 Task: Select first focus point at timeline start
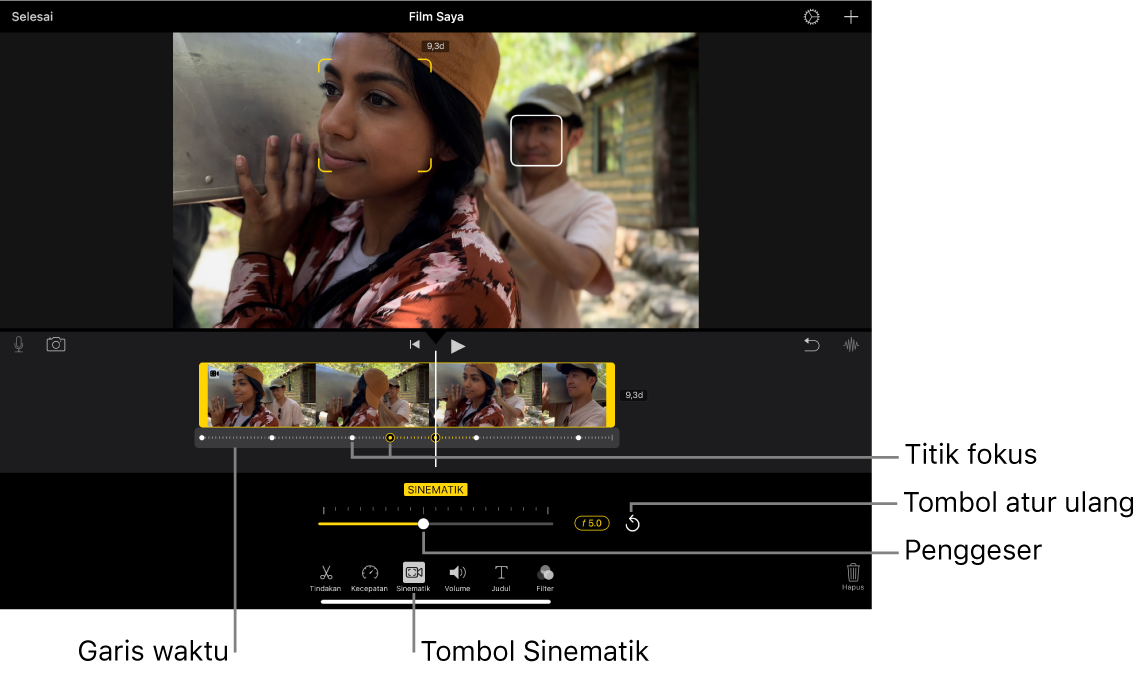coord(202,438)
